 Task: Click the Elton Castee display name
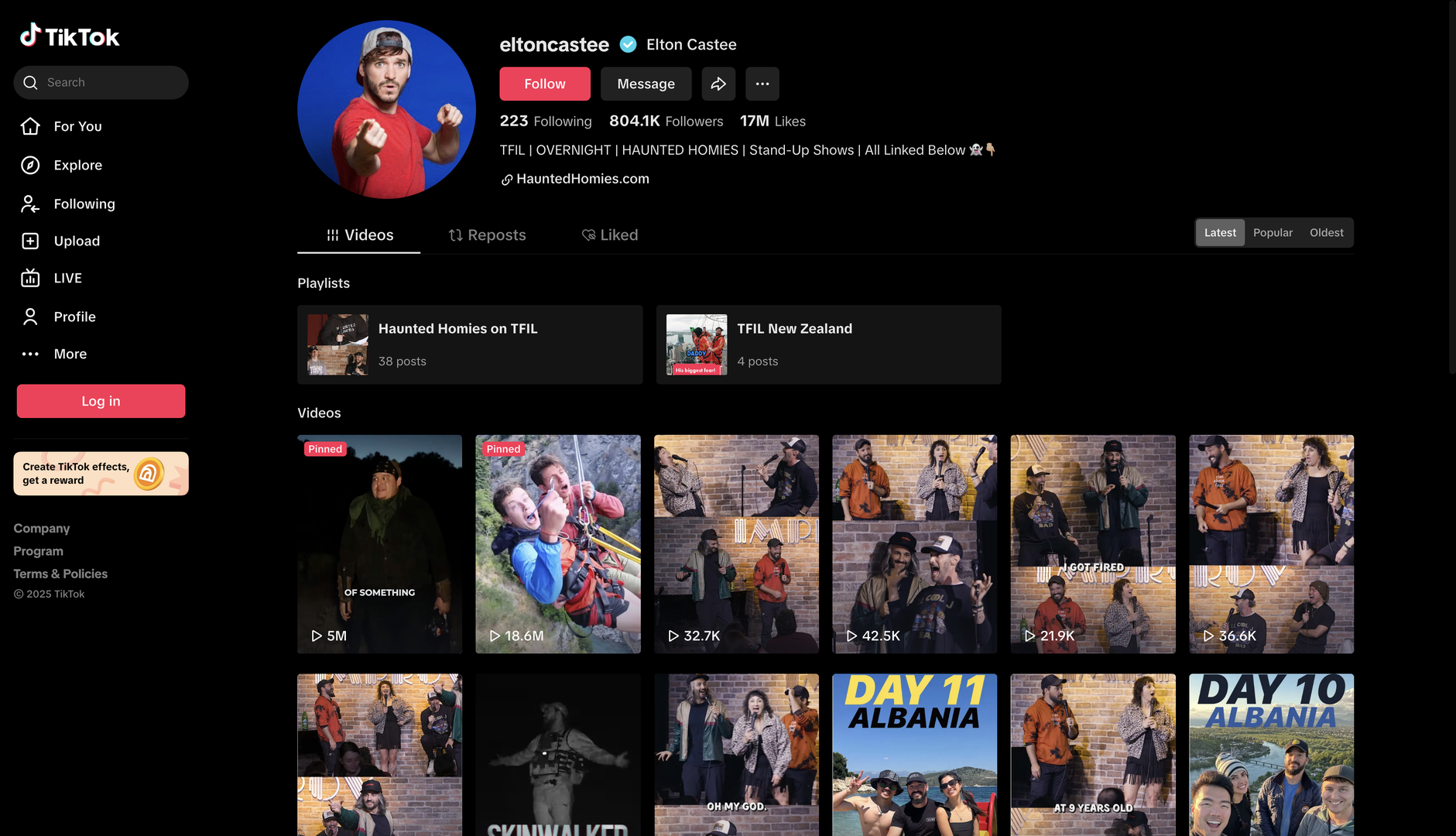coord(691,45)
